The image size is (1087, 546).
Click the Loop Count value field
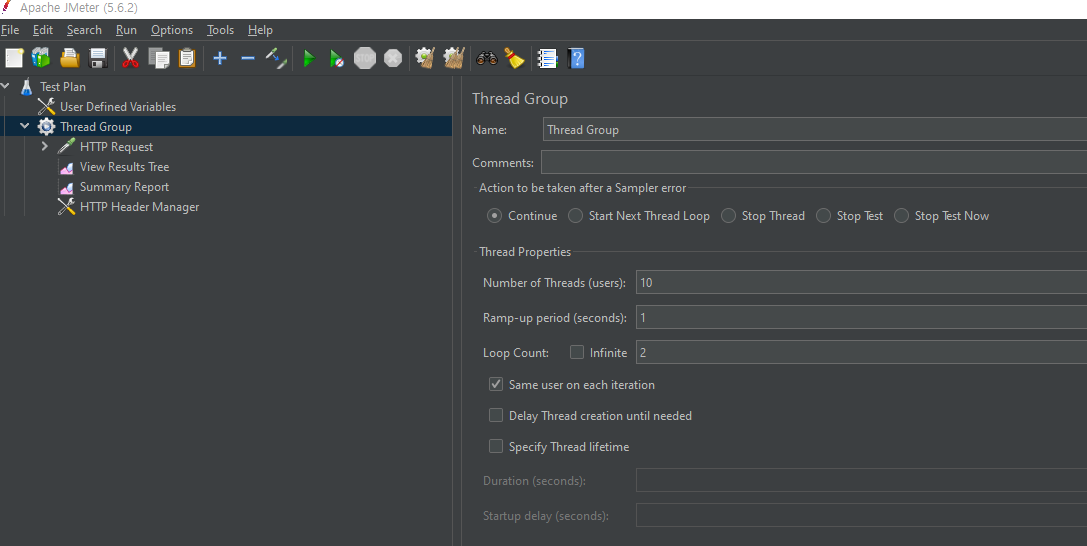pos(861,352)
